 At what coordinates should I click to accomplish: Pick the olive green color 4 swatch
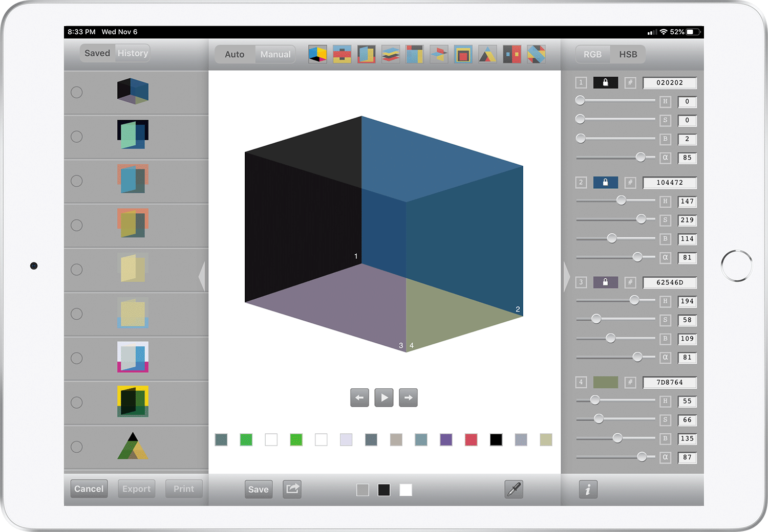tap(605, 382)
